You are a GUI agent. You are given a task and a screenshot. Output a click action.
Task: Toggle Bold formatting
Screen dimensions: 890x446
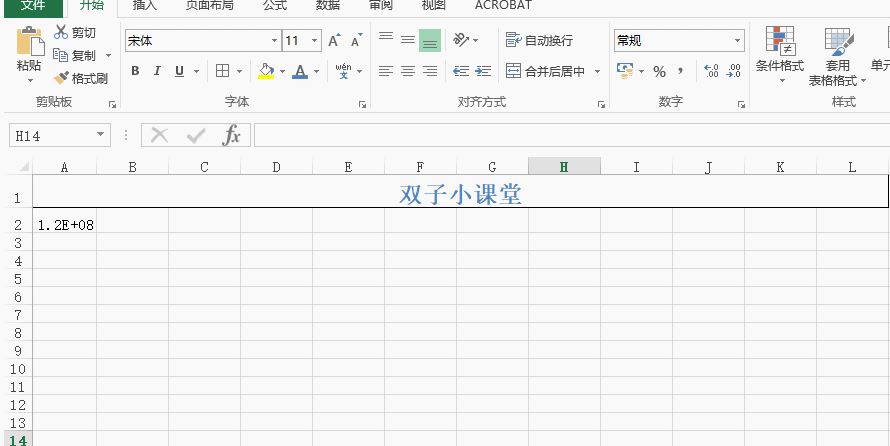(134, 71)
